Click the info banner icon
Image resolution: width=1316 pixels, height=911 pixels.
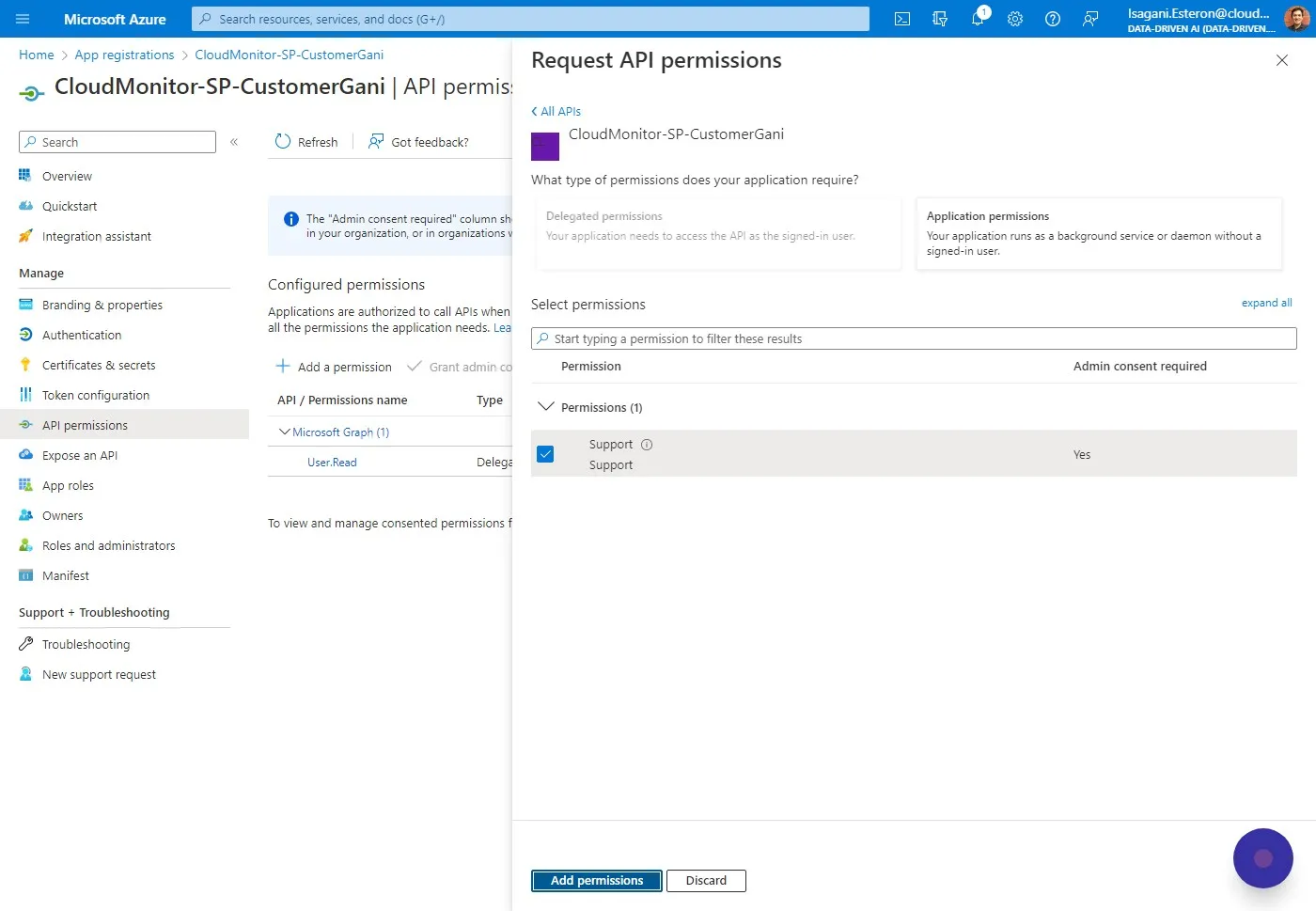click(291, 219)
